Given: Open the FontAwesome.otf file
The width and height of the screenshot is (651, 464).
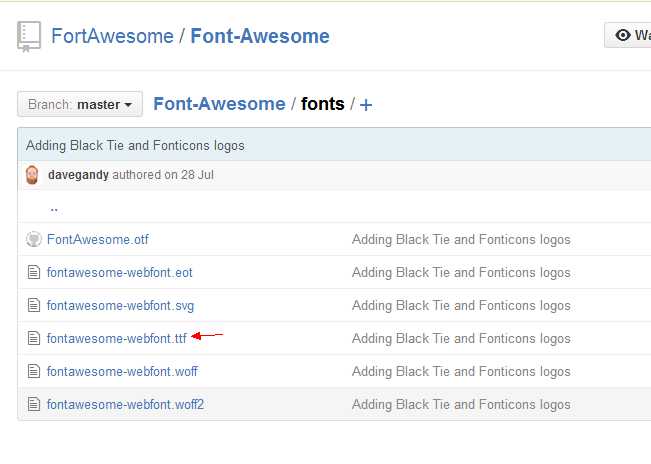Looking at the screenshot, I should pyautogui.click(x=98, y=239).
